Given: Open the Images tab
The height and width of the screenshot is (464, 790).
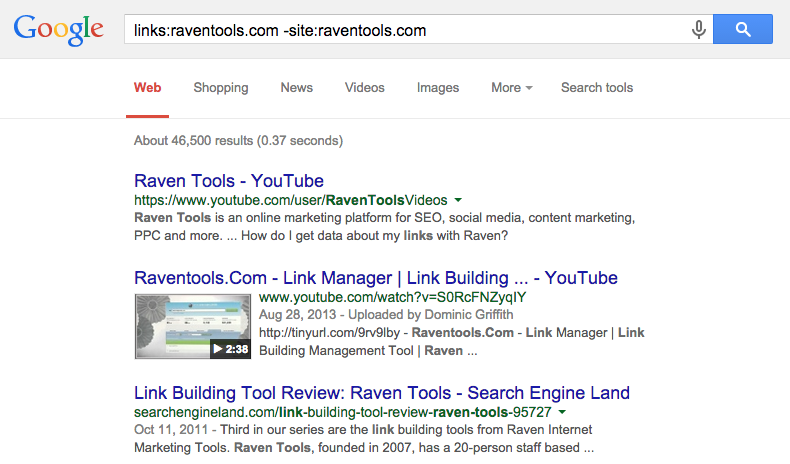Looking at the screenshot, I should (438, 88).
